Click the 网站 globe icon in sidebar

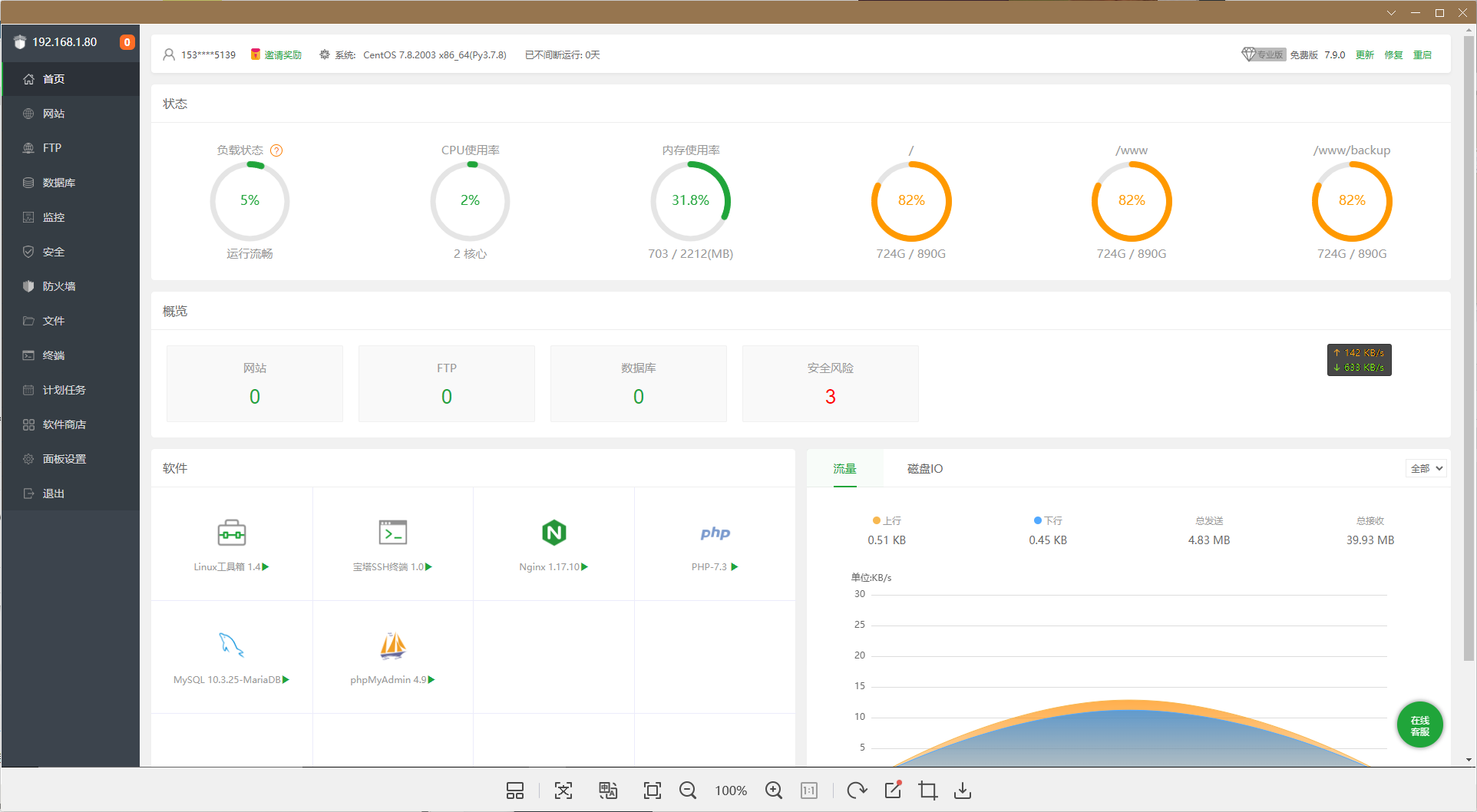28,114
